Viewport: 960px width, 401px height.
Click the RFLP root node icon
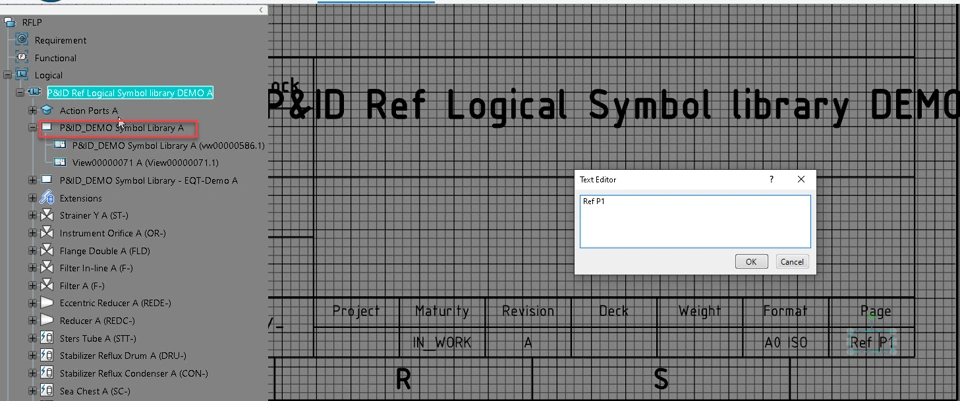tap(9, 23)
